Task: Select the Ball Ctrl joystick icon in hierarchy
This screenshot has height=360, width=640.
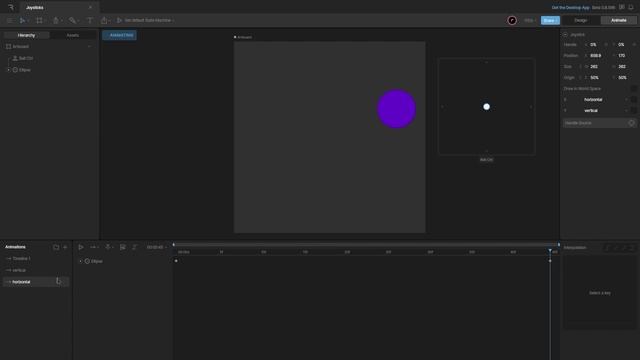Action: [15, 58]
